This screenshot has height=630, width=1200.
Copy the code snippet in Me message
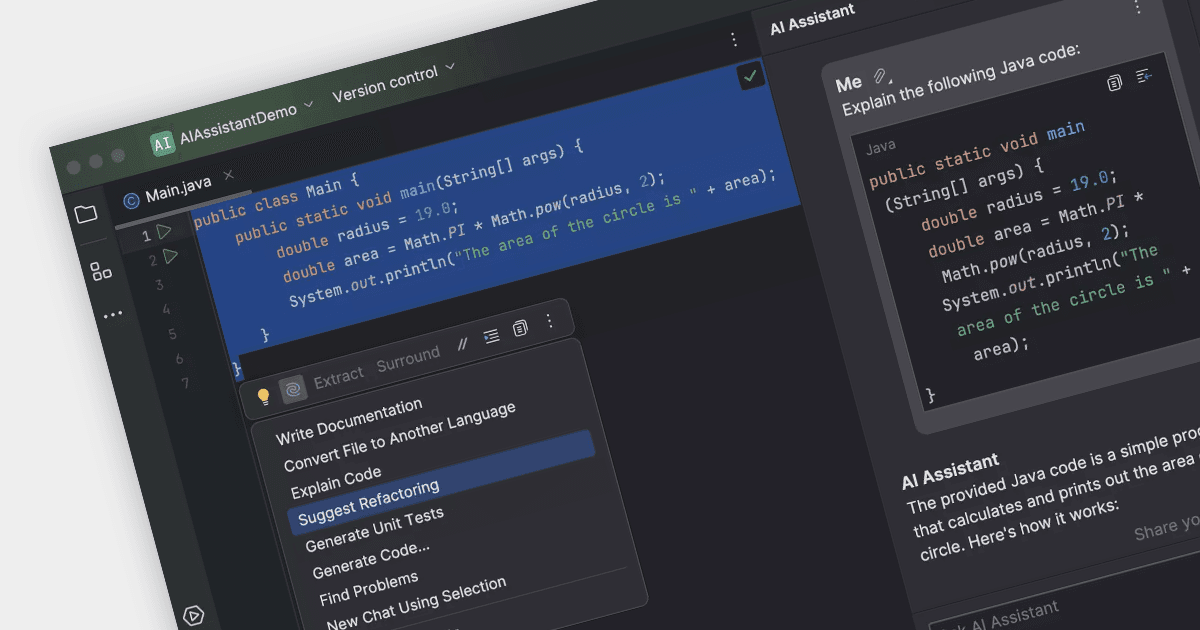pyautogui.click(x=1115, y=82)
